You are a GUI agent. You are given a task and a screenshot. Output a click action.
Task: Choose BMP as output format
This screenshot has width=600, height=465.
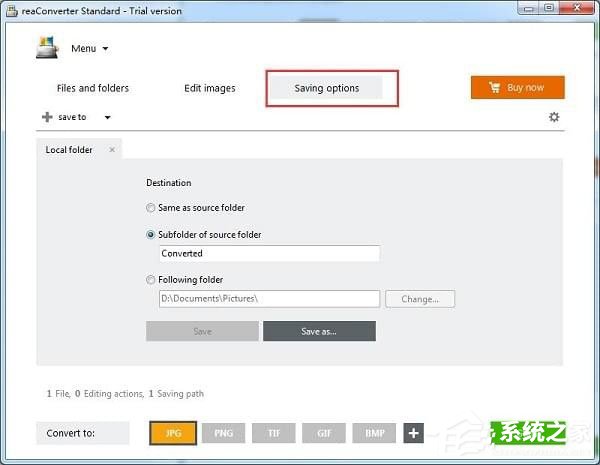[x=374, y=433]
